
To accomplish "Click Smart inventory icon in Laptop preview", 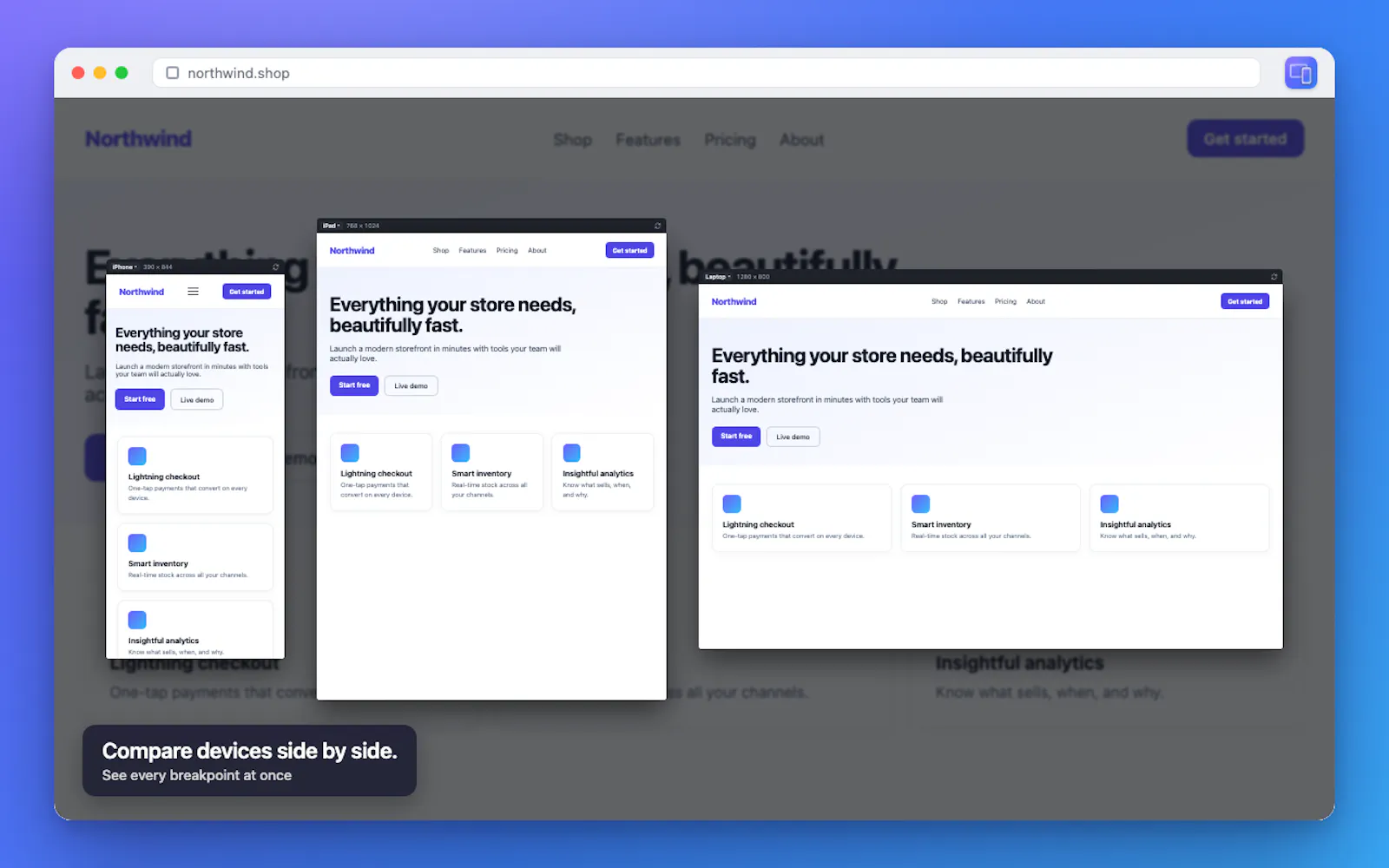I will coord(921,503).
